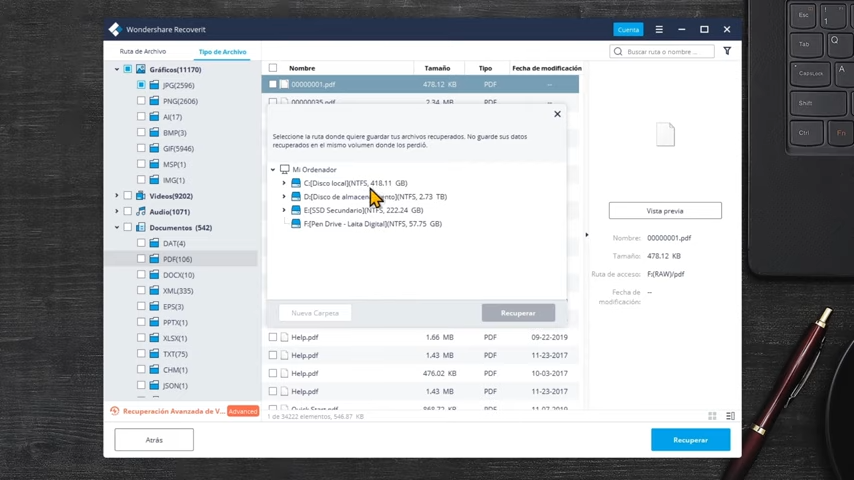Click the blue Recuperar button at bottom
This screenshot has height=480, width=854.
[691, 440]
